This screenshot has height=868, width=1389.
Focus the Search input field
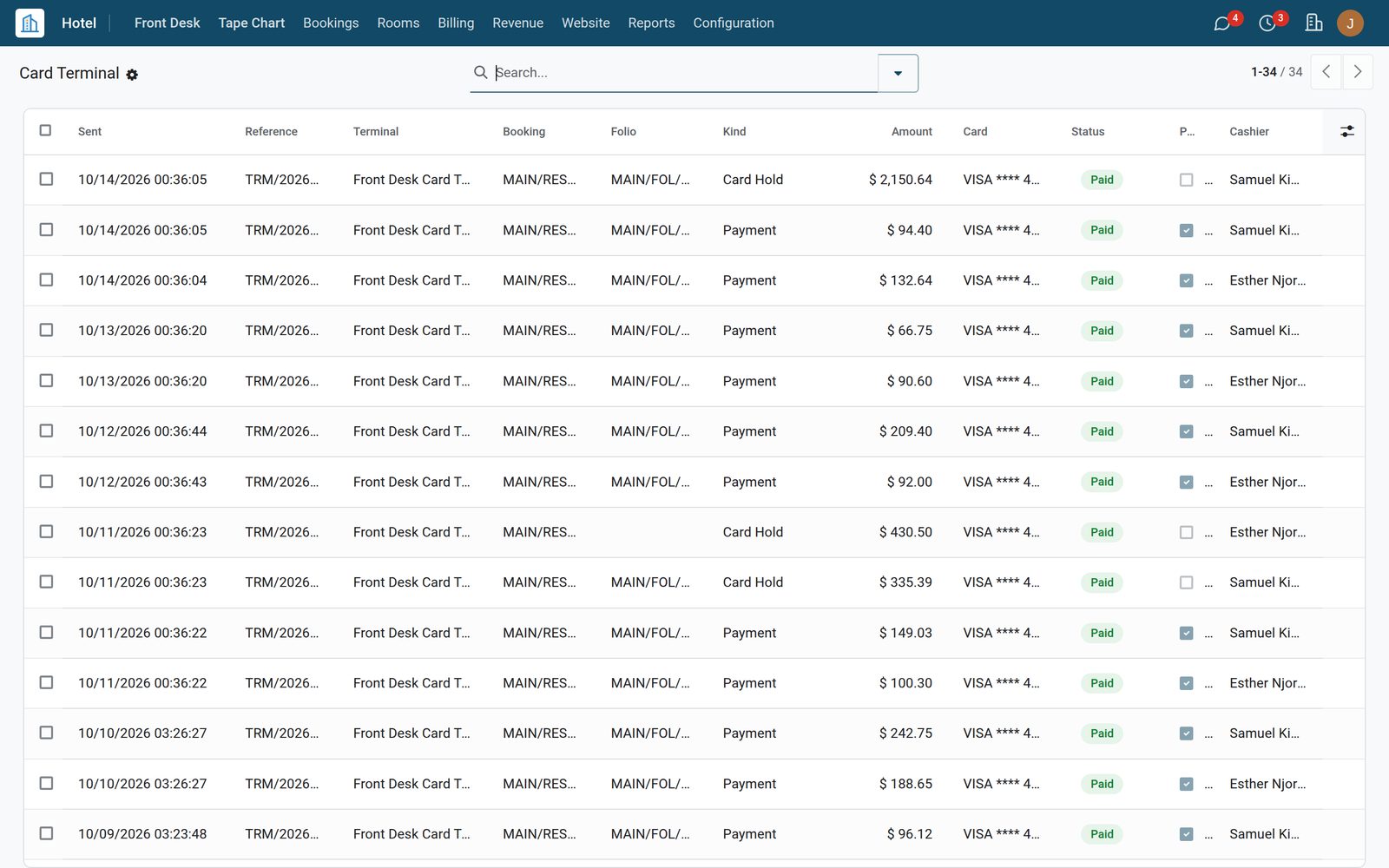tap(684, 72)
